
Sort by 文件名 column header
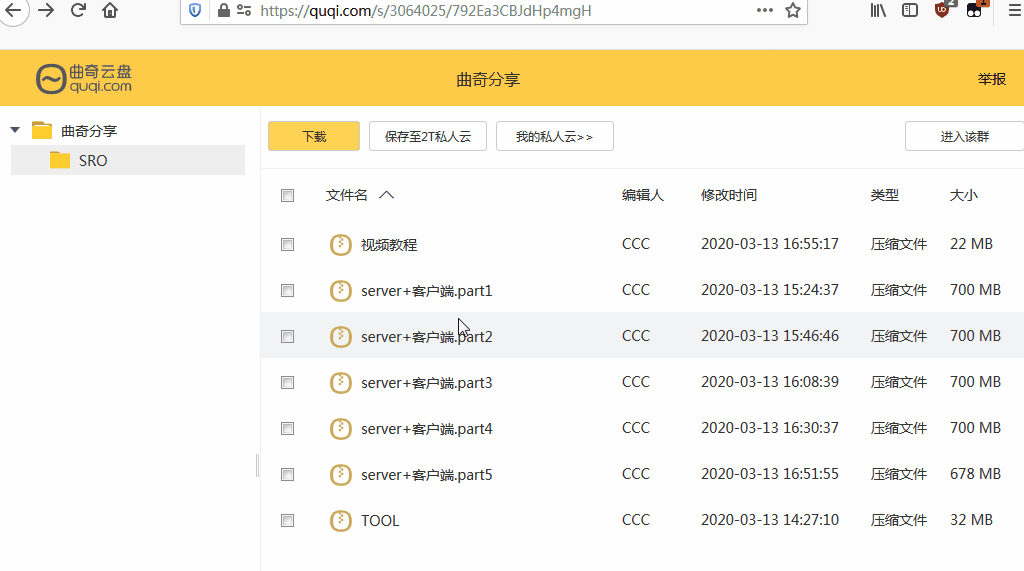[x=347, y=195]
